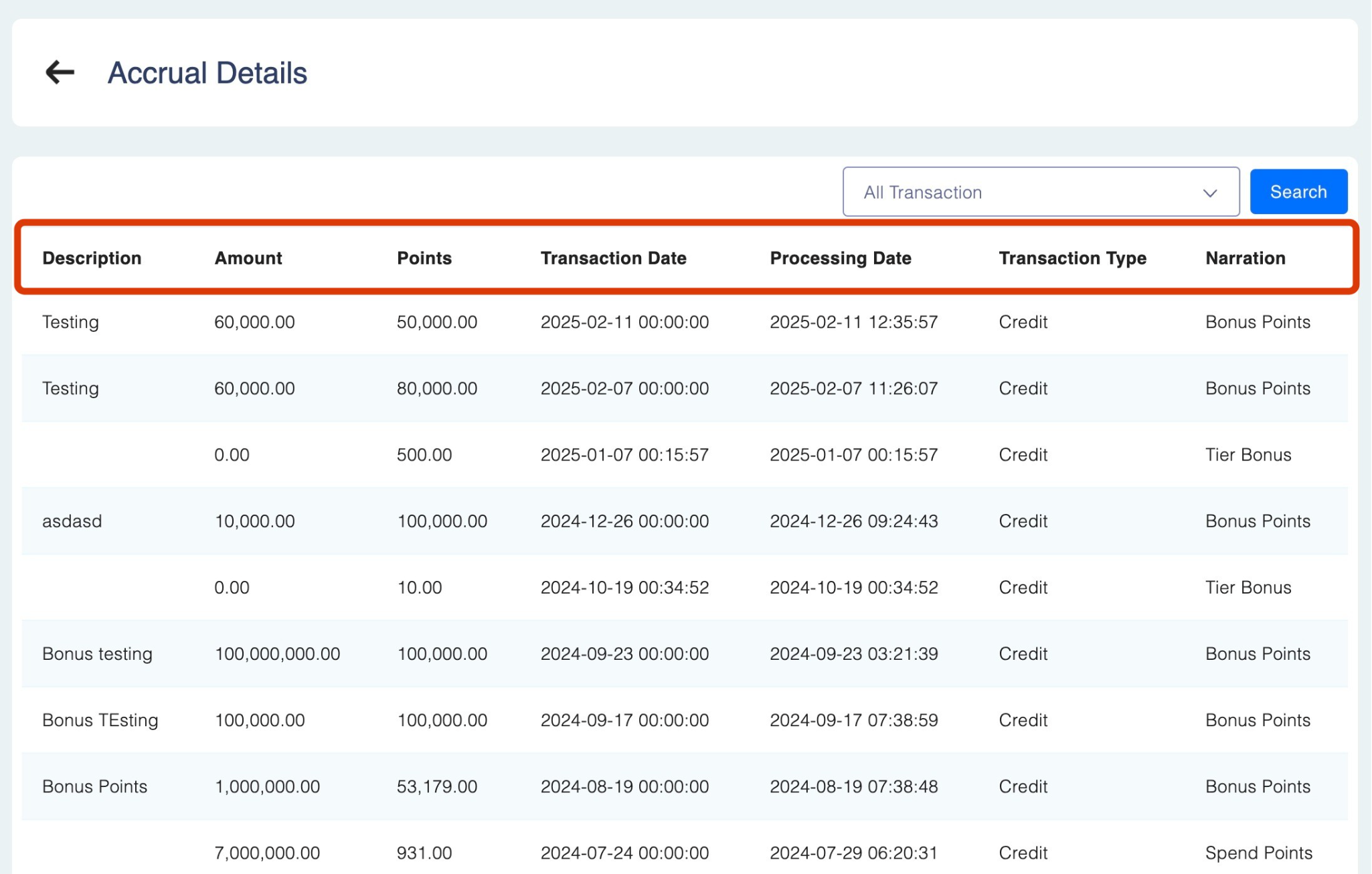Click the 2025-02-11 12:35:57 processing date
The image size is (1372, 874).
click(x=853, y=322)
